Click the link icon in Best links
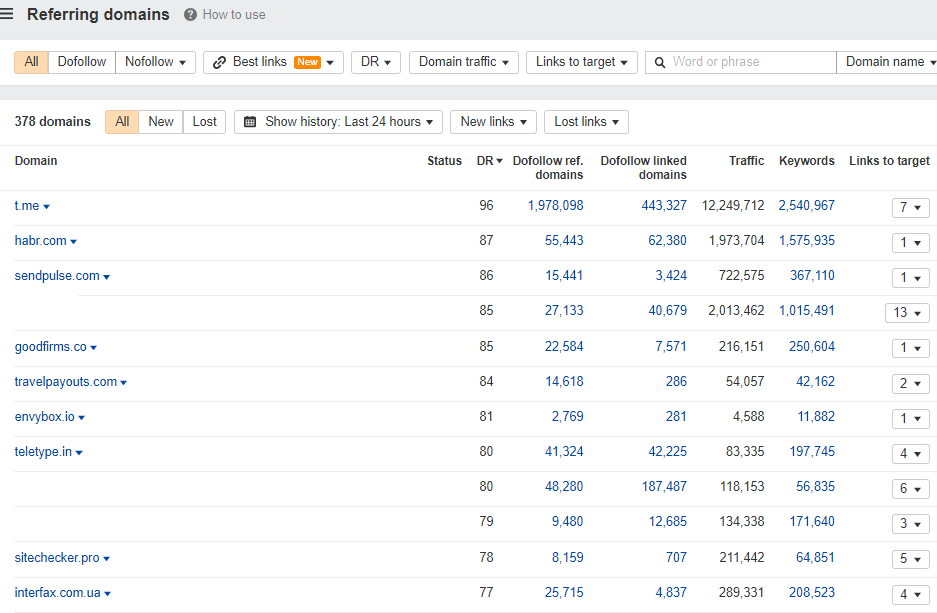Image resolution: width=937 pixels, height=613 pixels. click(220, 62)
